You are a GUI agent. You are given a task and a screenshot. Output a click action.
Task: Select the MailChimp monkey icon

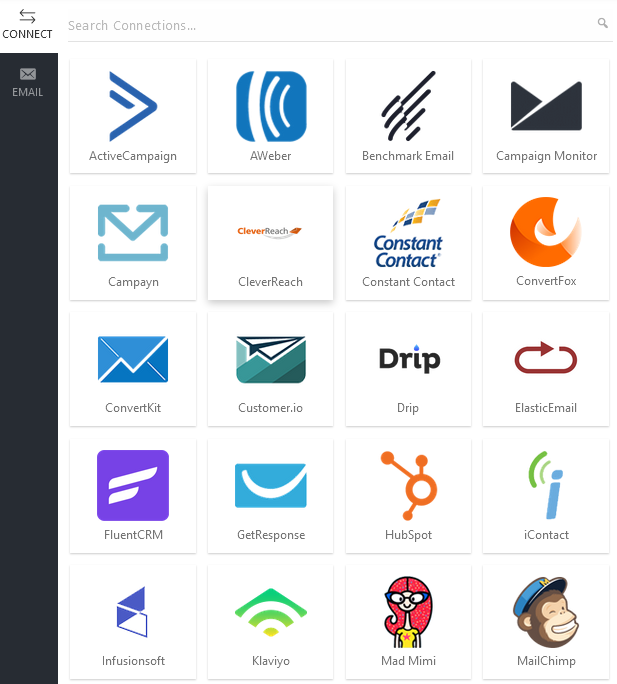pos(546,612)
